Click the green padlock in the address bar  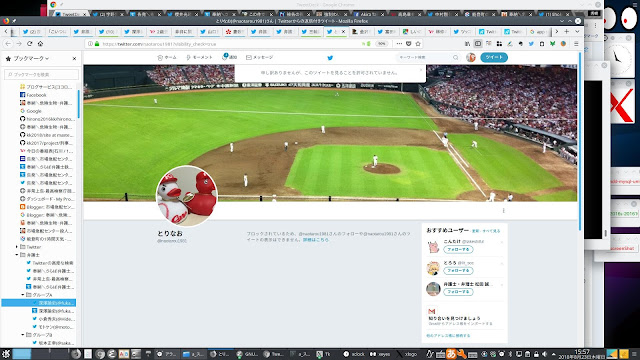[x=97, y=44]
